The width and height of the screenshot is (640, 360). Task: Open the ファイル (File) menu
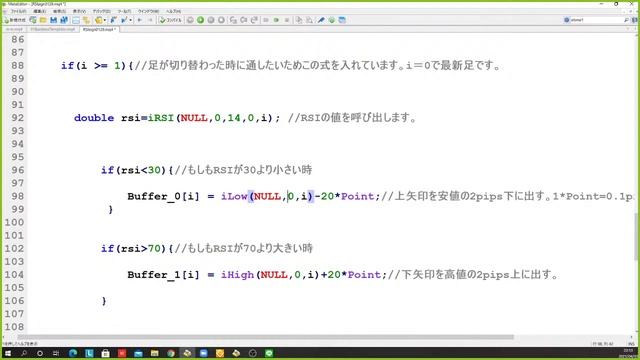pyautogui.click(x=18, y=11)
